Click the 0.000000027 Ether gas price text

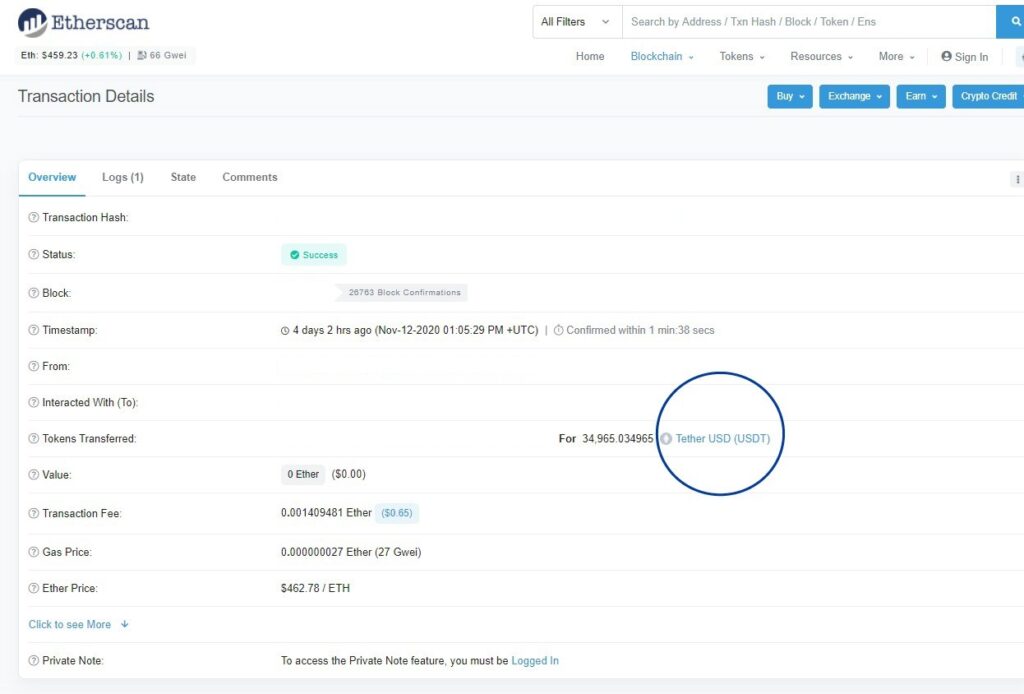351,552
